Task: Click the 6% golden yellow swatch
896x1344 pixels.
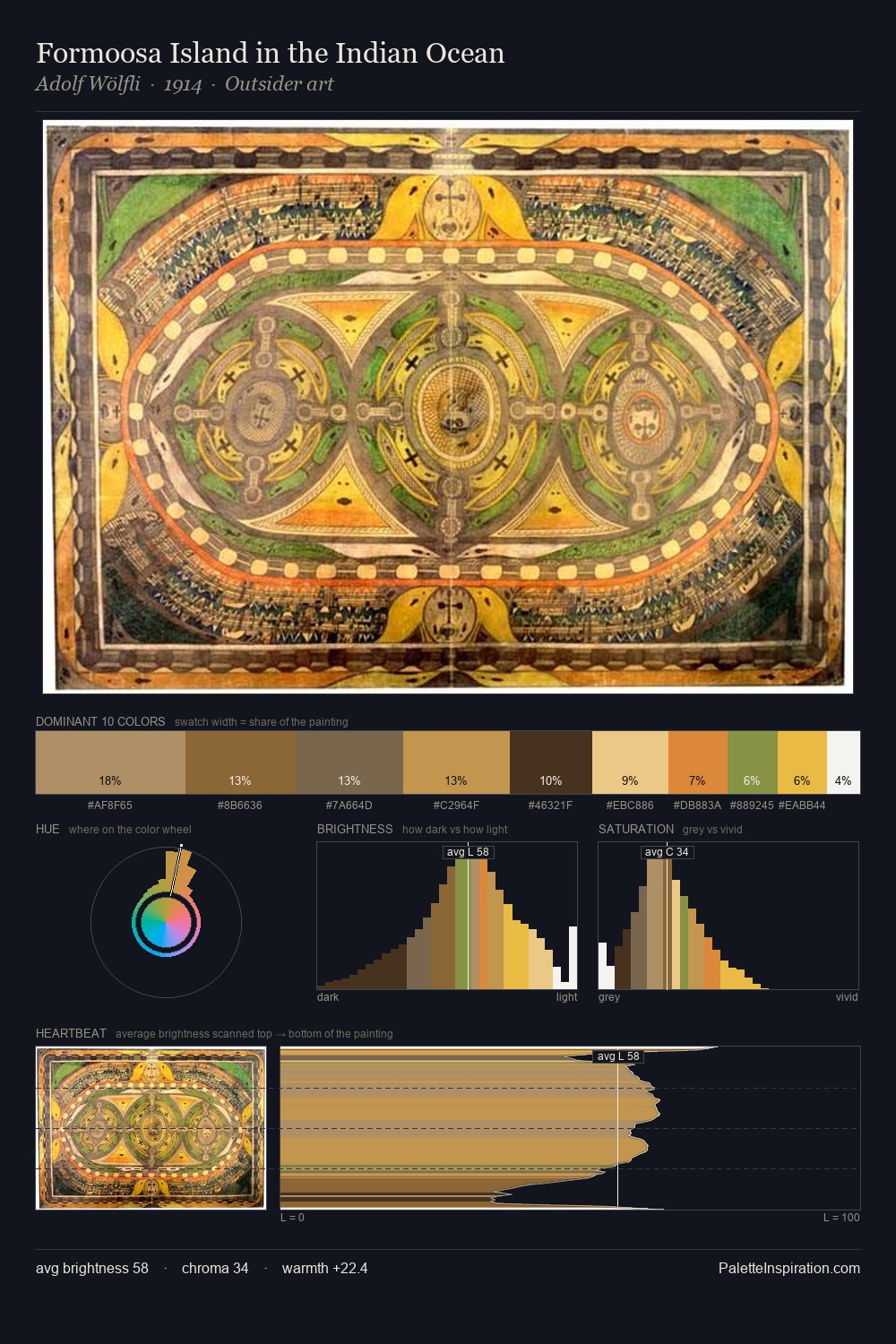Action: [802, 762]
